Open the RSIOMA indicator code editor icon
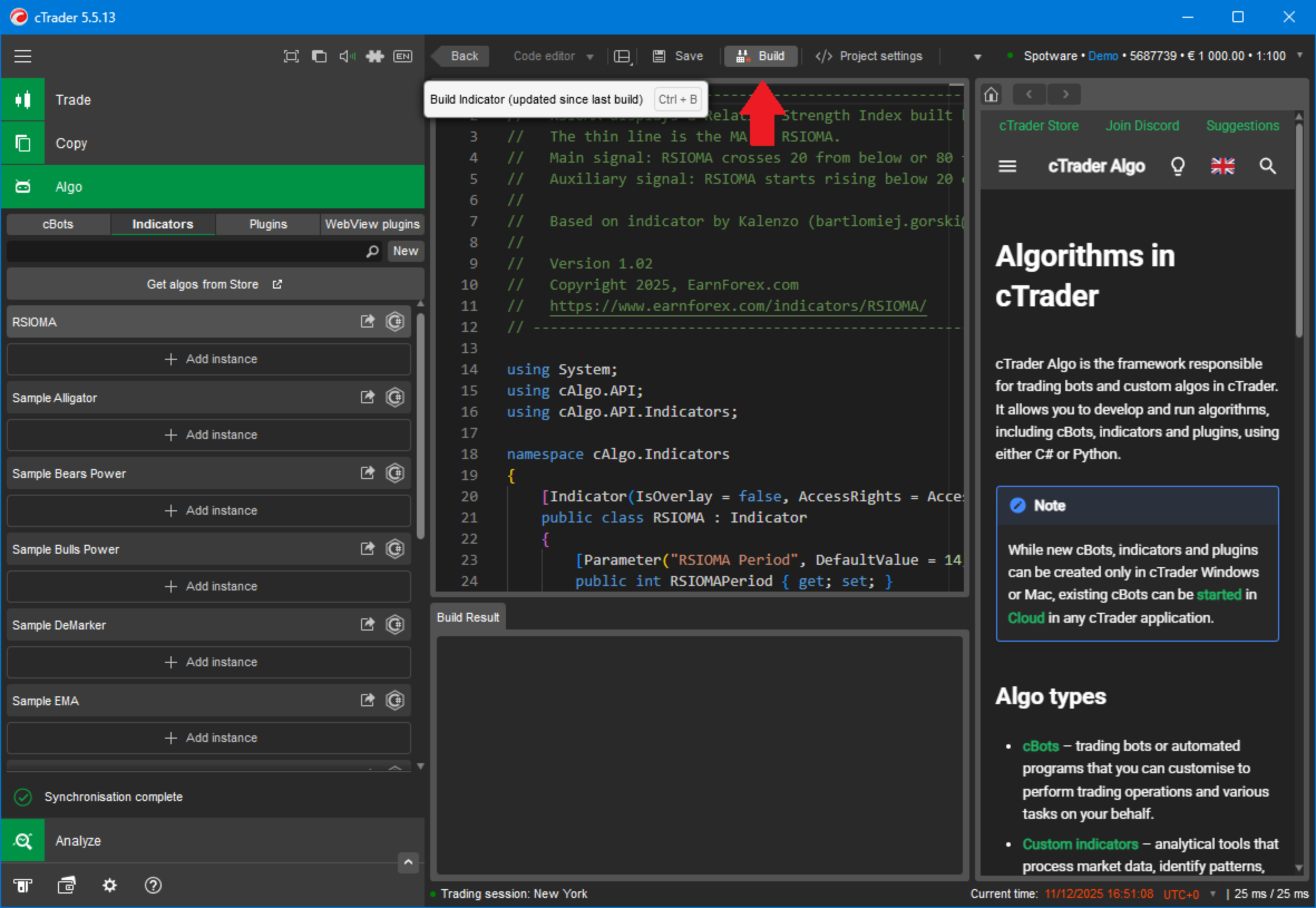The width and height of the screenshot is (1316, 908). click(x=395, y=321)
